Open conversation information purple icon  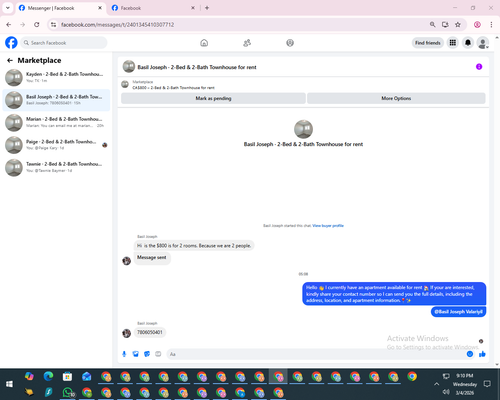click(x=479, y=67)
